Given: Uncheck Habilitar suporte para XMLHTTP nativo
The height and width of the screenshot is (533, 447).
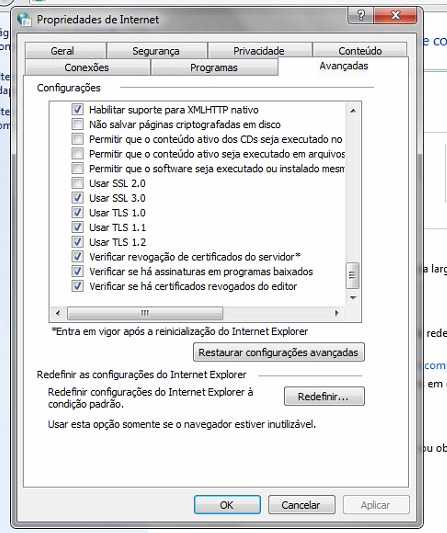Looking at the screenshot, I should (78, 110).
